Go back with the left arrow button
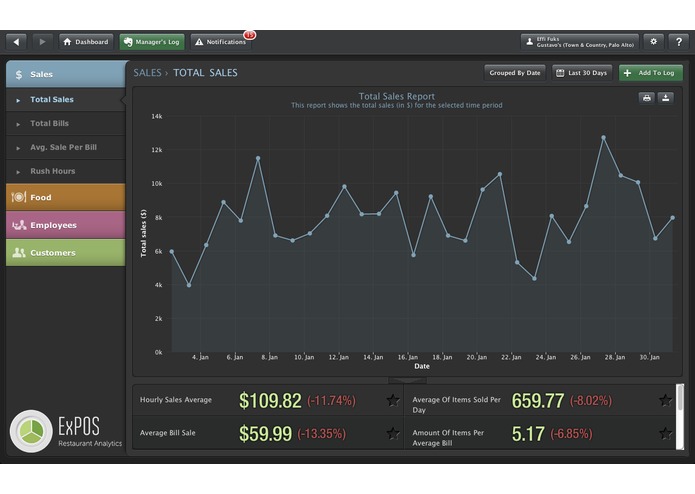This screenshot has width=695, height=494. click(x=16, y=42)
